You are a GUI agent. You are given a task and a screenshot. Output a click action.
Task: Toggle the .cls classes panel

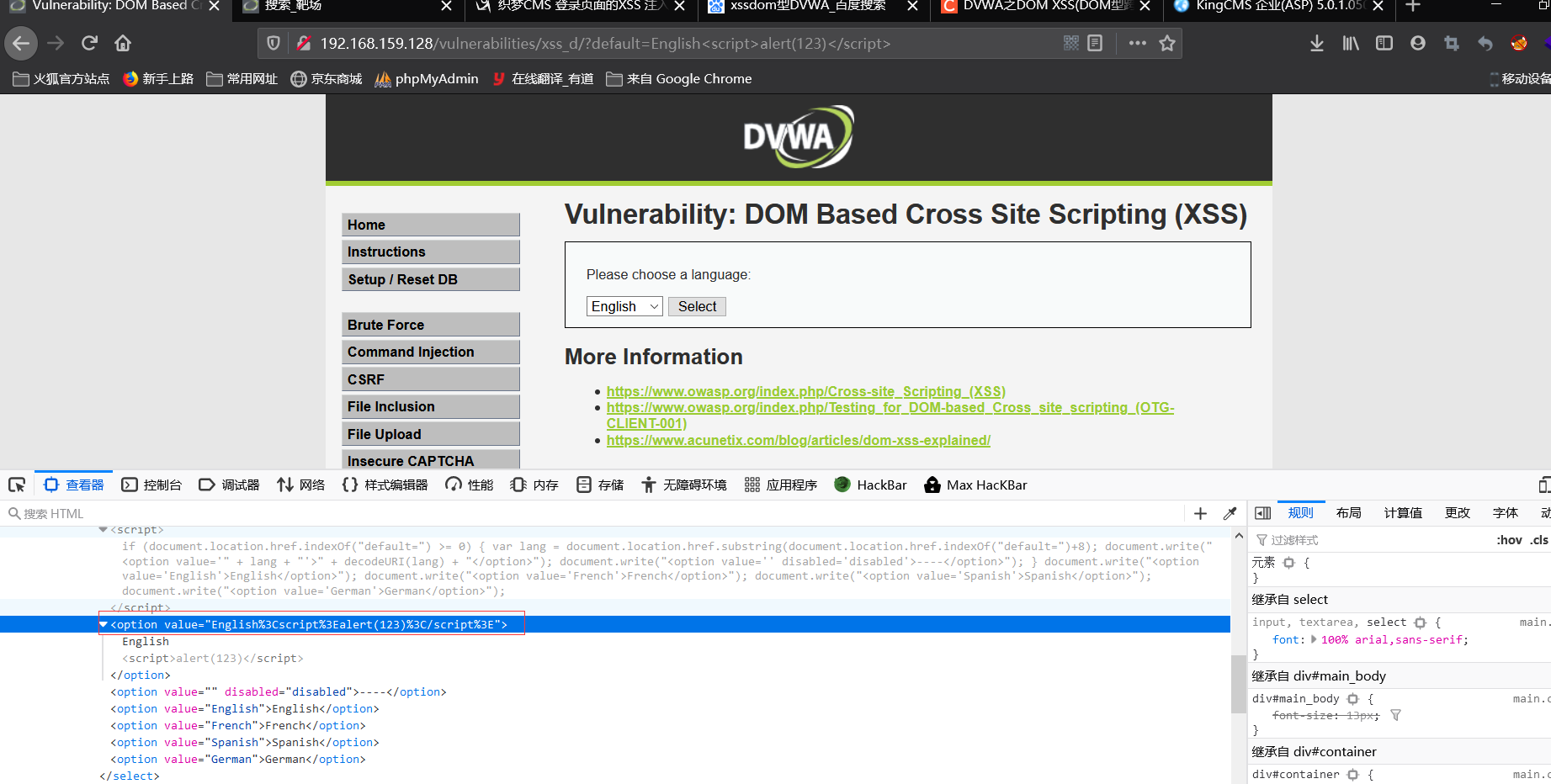(1539, 540)
